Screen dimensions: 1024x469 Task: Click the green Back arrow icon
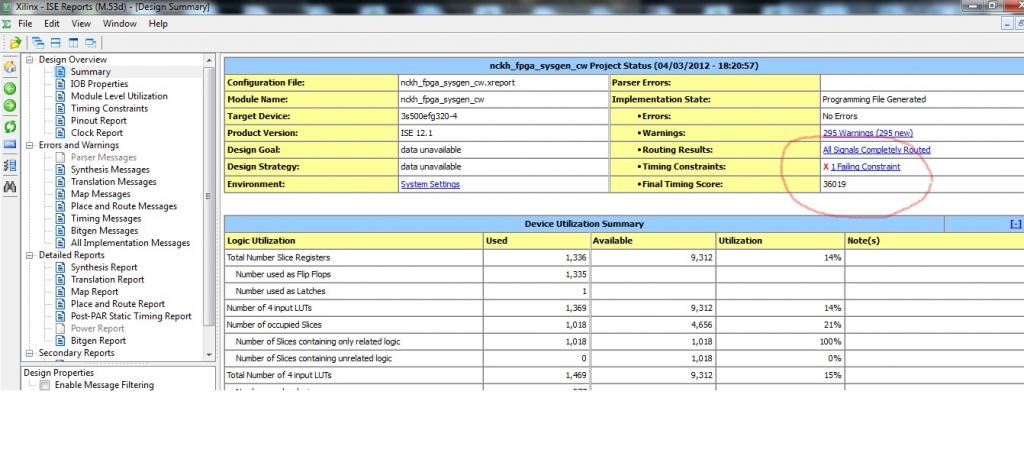coord(10,88)
